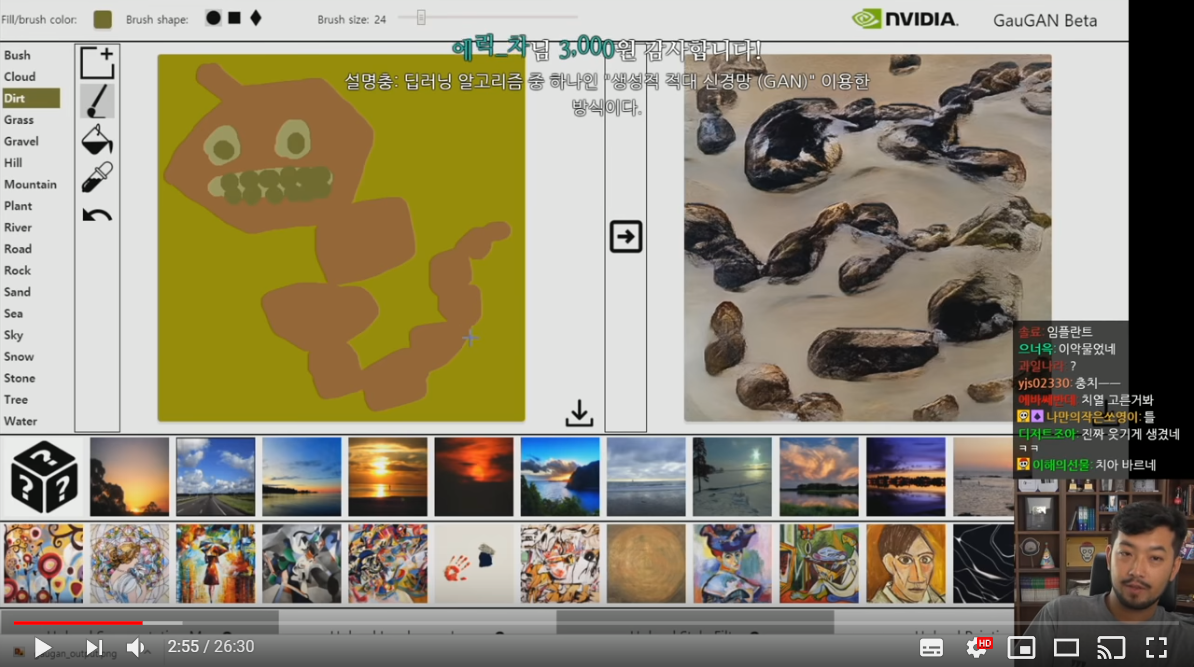Select the Mountain label
The height and width of the screenshot is (667, 1194).
pyautogui.click(x=30, y=184)
